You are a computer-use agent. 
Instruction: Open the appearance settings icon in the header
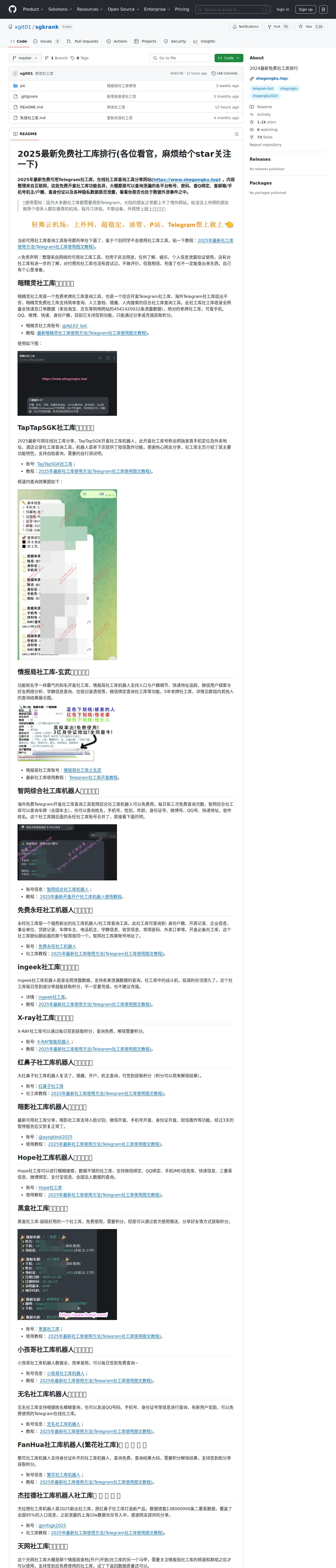pyautogui.click(x=323, y=9)
